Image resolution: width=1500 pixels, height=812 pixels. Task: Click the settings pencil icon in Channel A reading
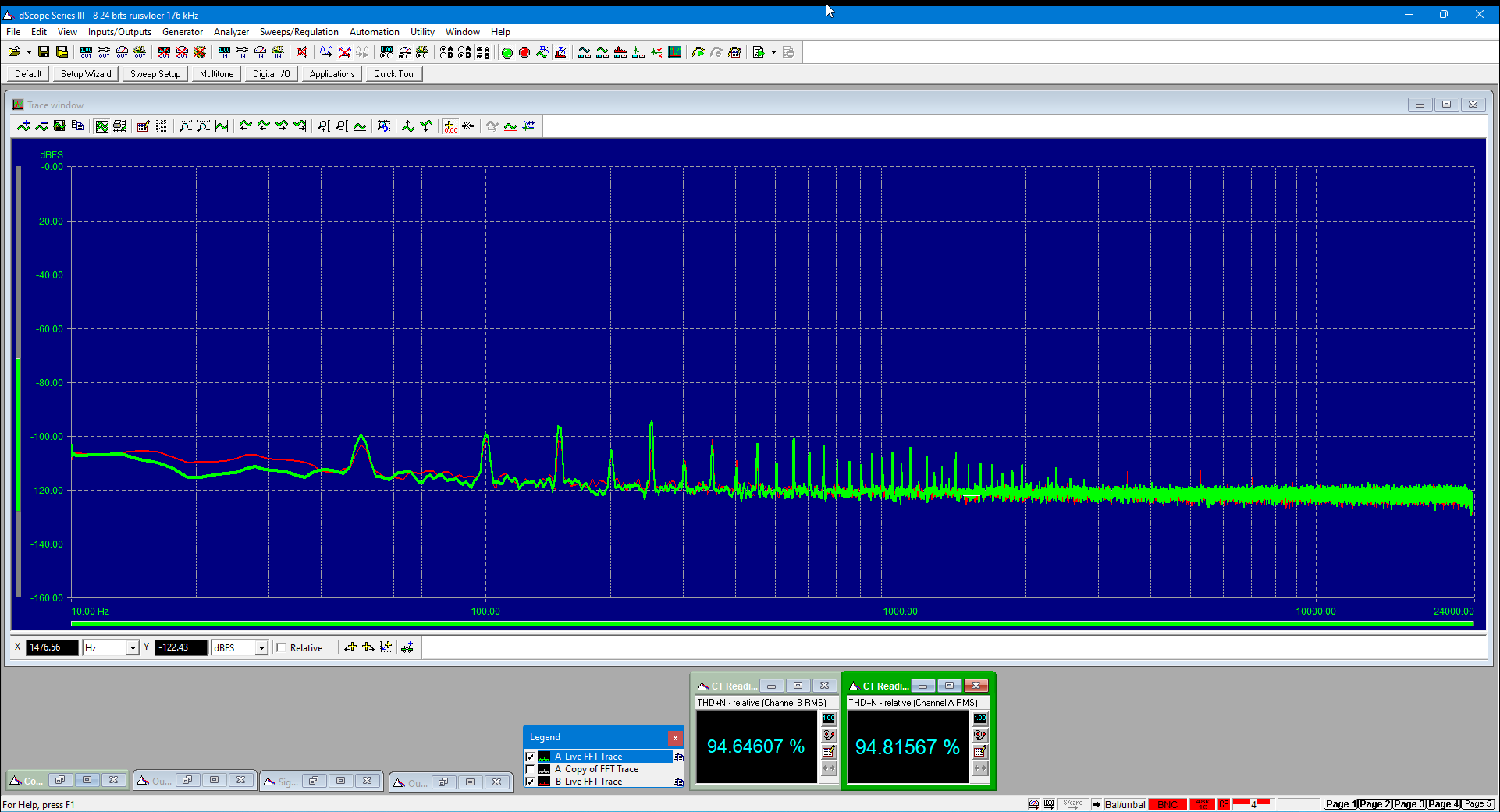[x=980, y=752]
